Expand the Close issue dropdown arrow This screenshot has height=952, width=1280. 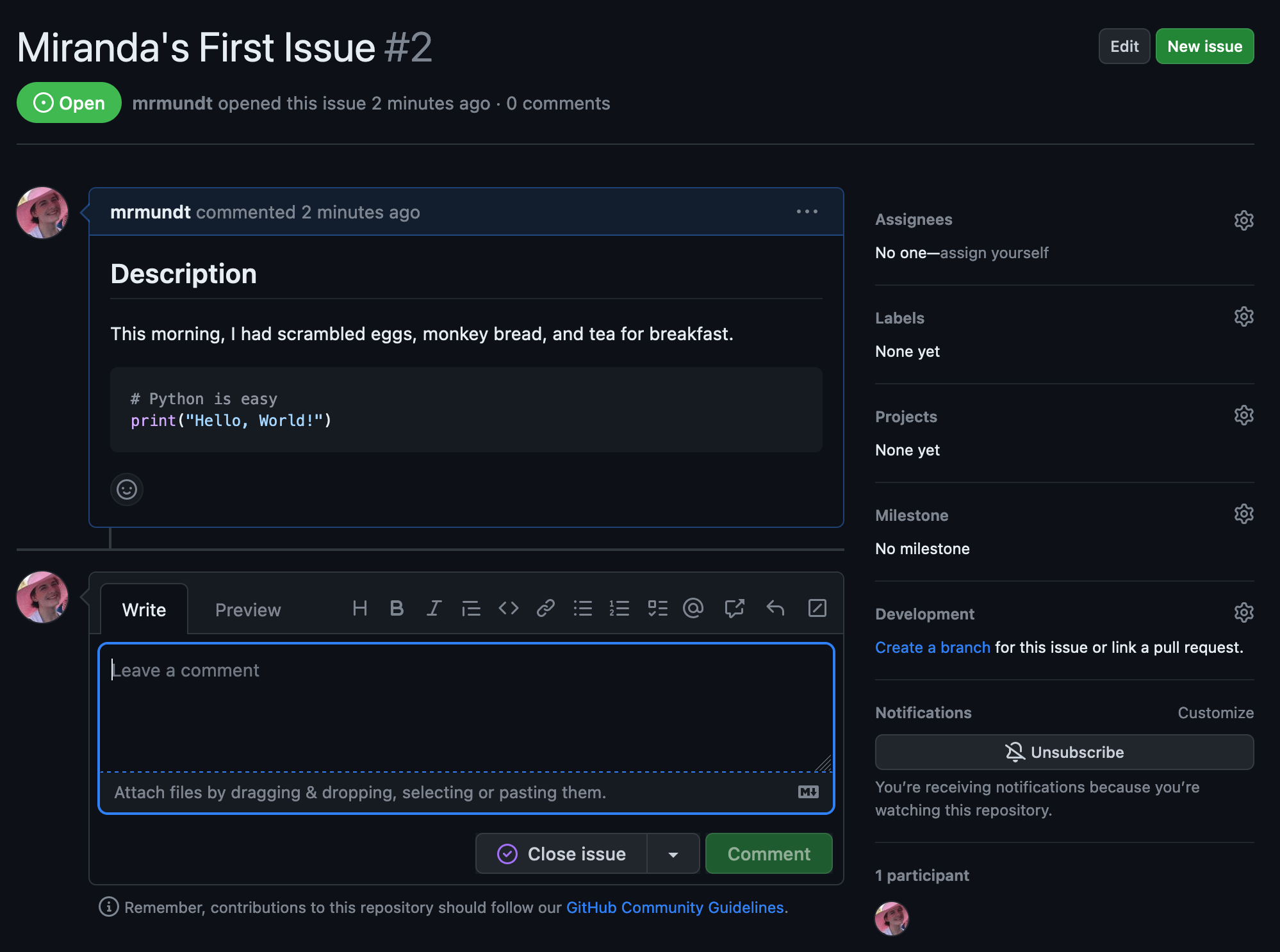point(673,854)
